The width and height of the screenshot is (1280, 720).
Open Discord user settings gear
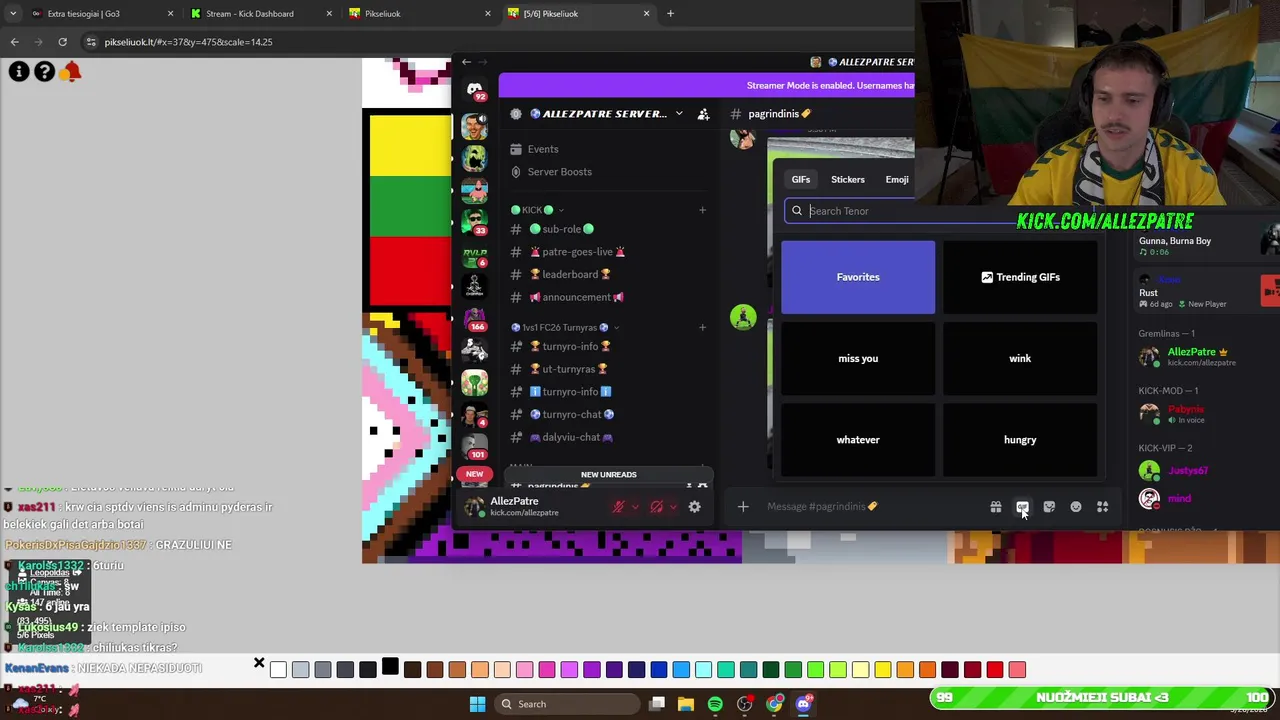tap(694, 507)
